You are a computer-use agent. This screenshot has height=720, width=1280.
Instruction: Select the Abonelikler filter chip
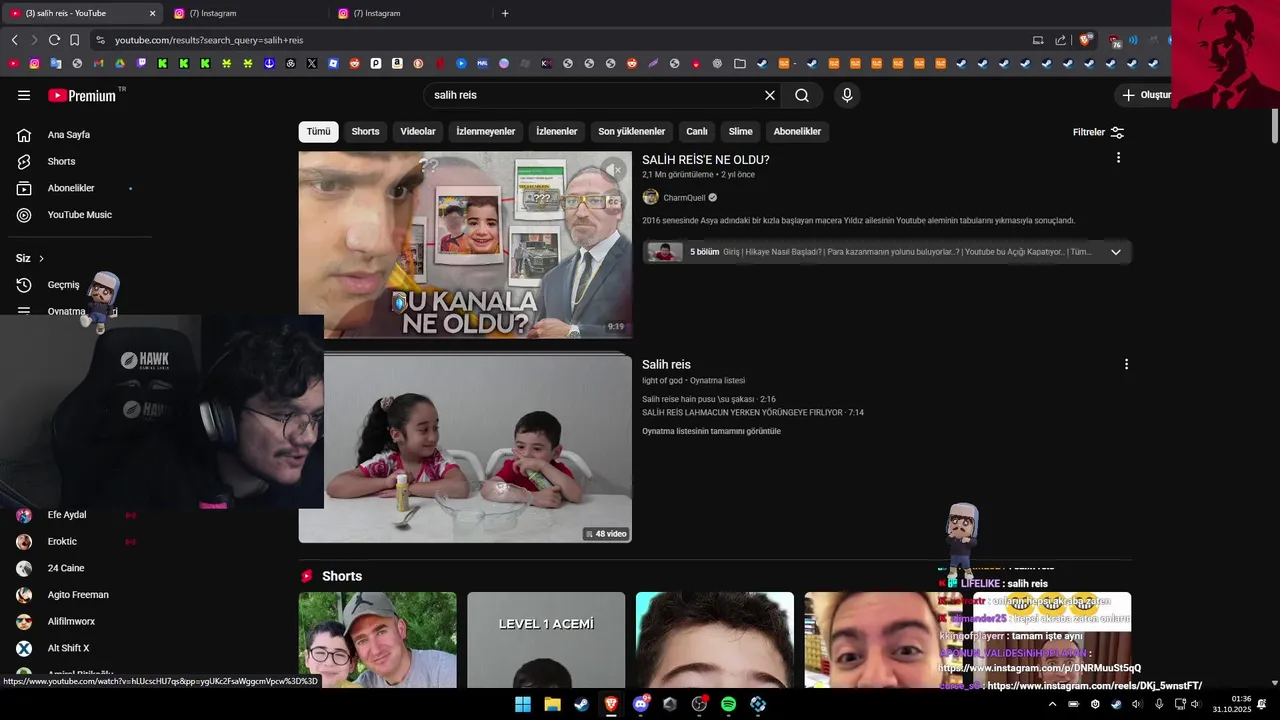click(797, 131)
